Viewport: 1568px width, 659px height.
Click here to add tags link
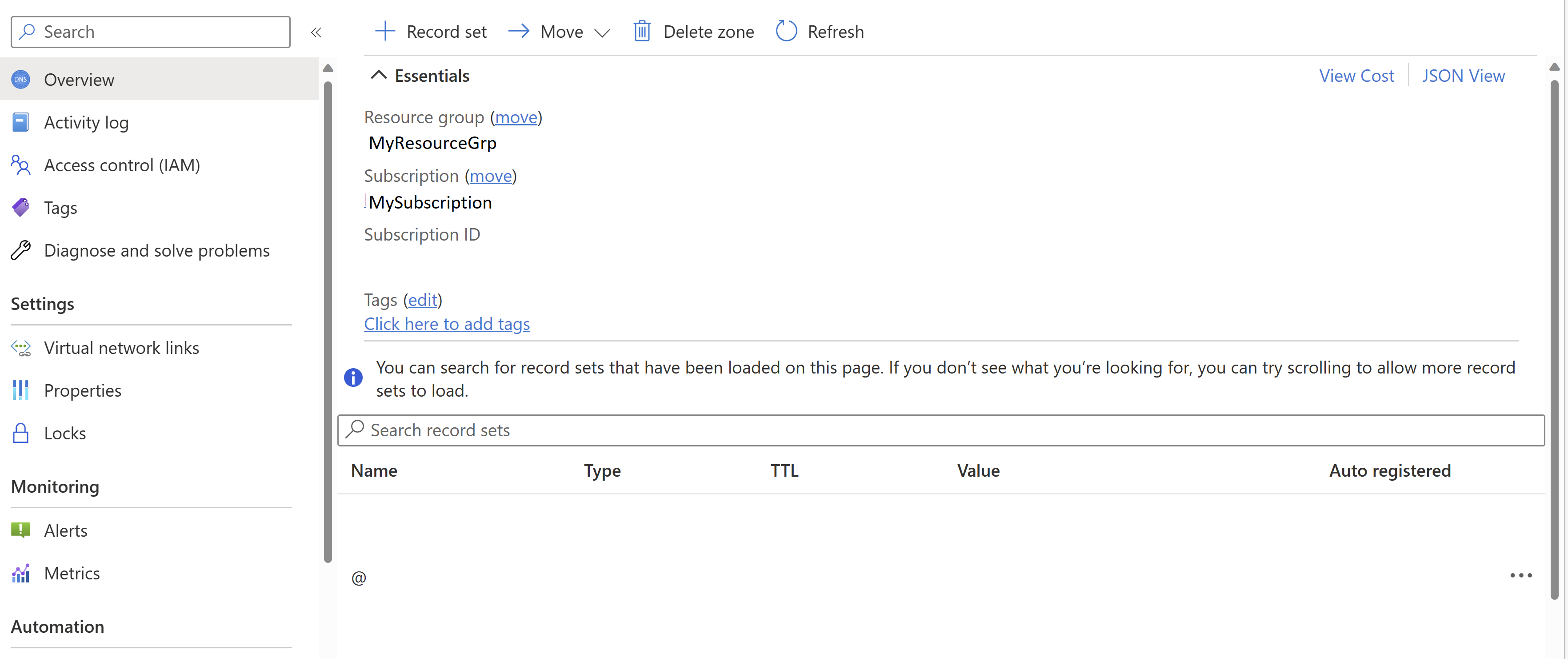pos(446,323)
